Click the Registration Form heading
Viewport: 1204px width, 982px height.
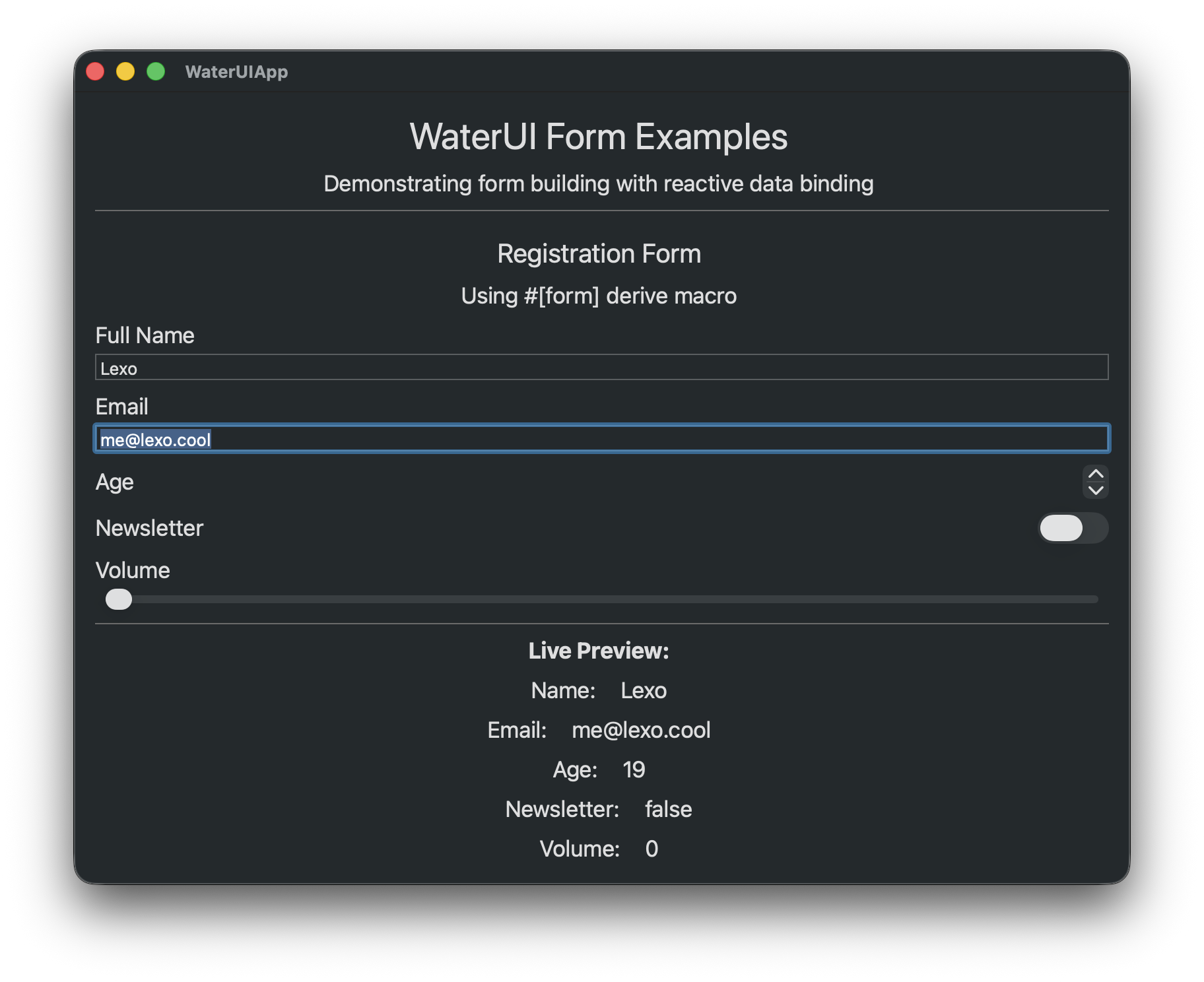[x=599, y=253]
